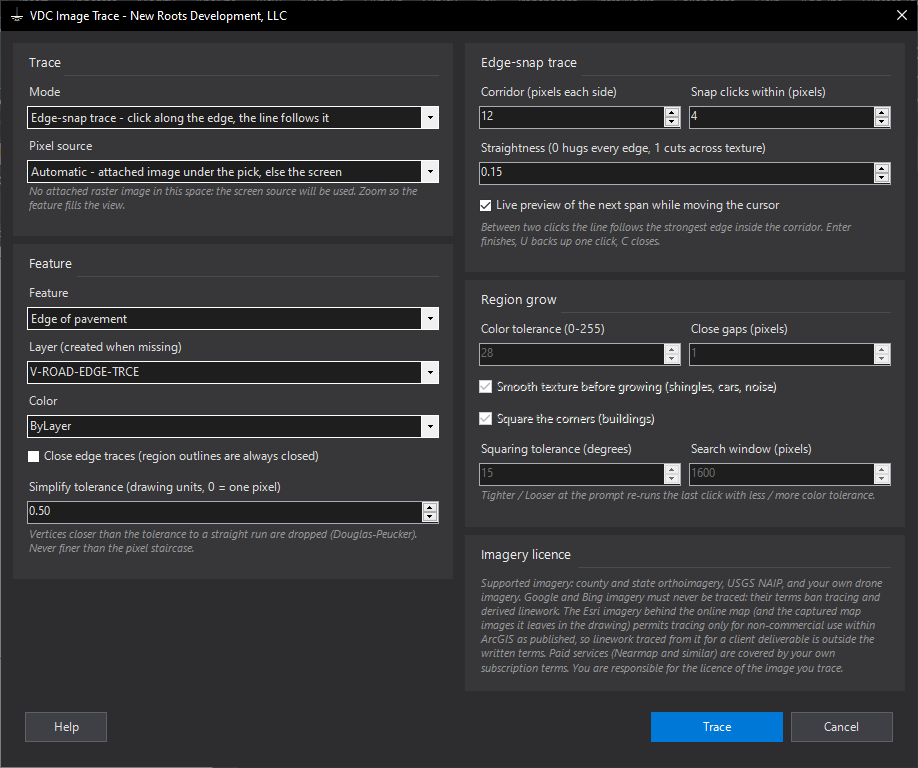Image resolution: width=918 pixels, height=768 pixels.
Task: Click the Simplify tolerance input field
Action: pyautogui.click(x=224, y=512)
